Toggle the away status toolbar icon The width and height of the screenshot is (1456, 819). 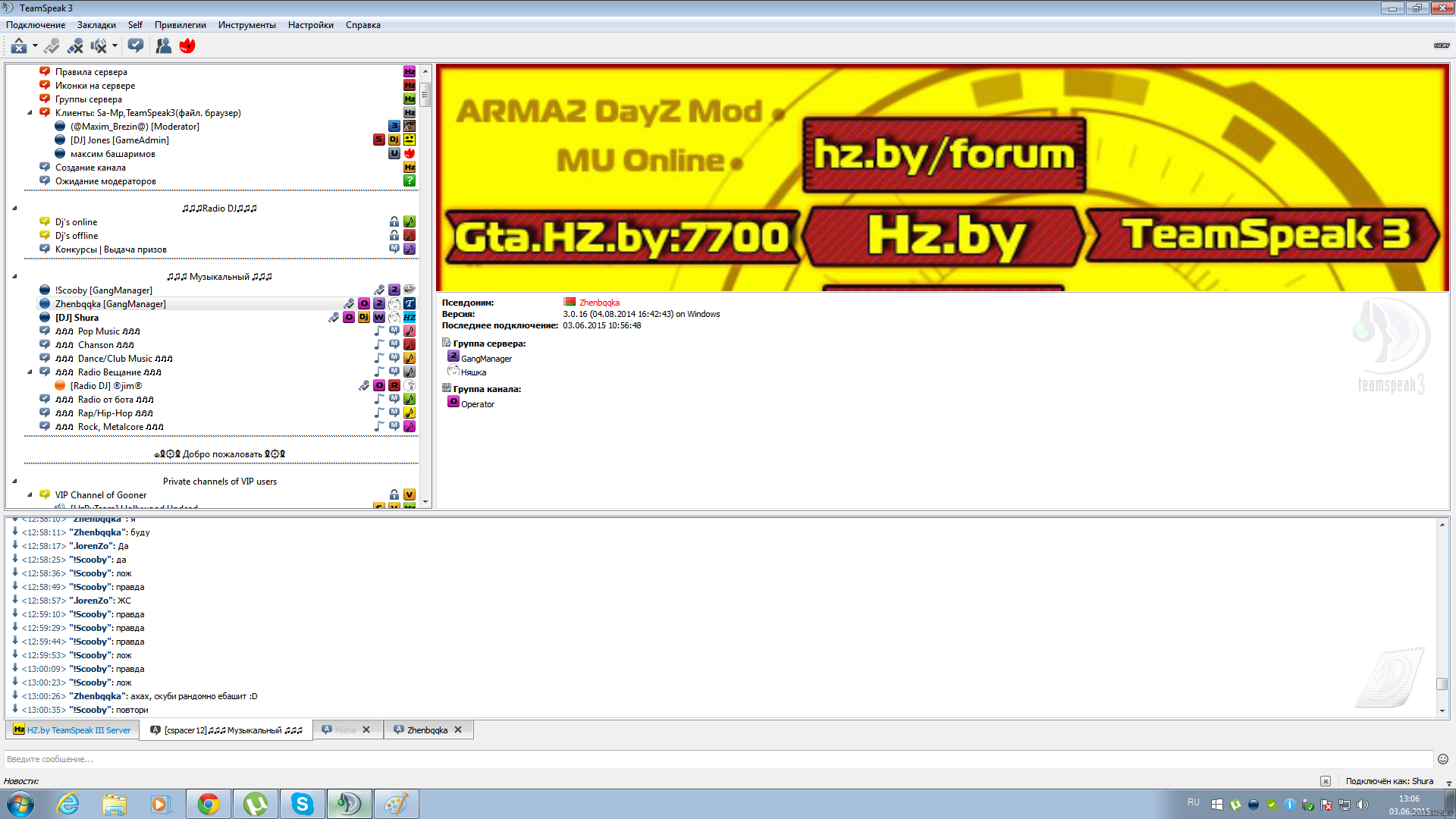pos(52,46)
